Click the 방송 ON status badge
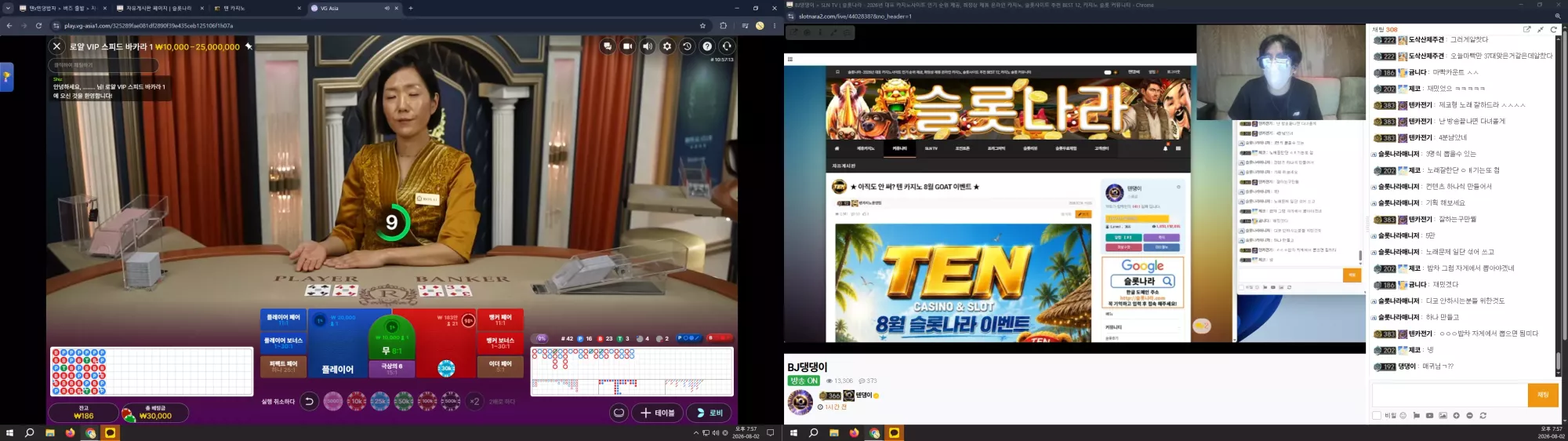 point(804,381)
